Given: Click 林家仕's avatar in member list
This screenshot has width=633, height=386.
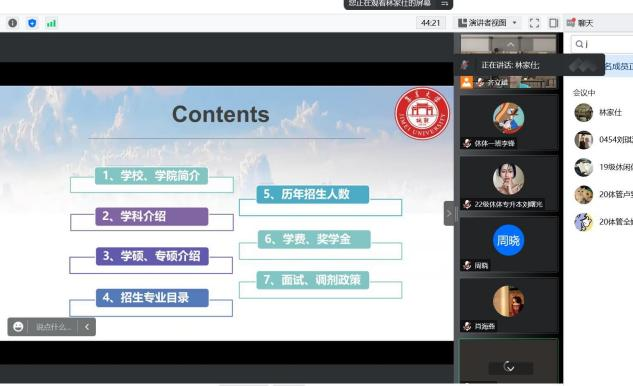Looking at the screenshot, I should 583,112.
